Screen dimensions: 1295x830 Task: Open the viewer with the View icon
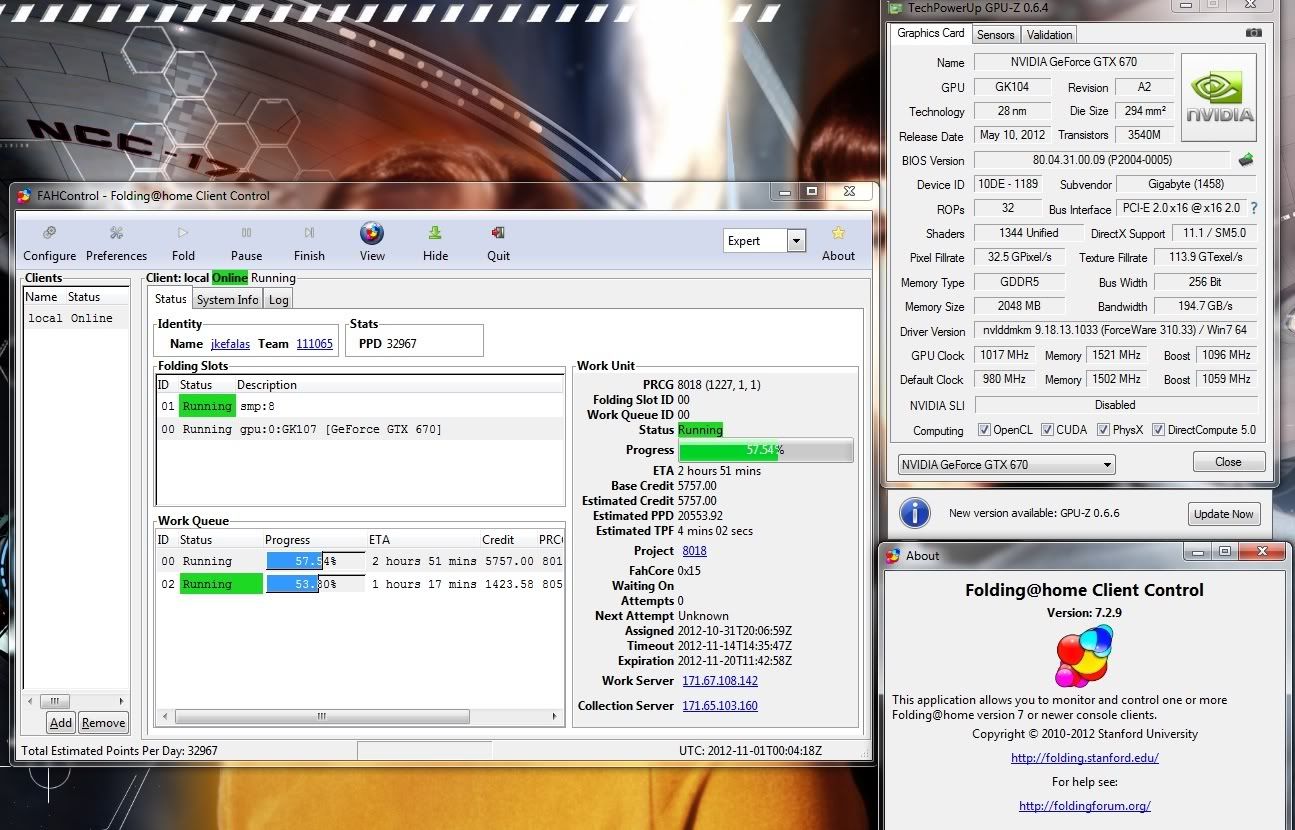pyautogui.click(x=372, y=233)
